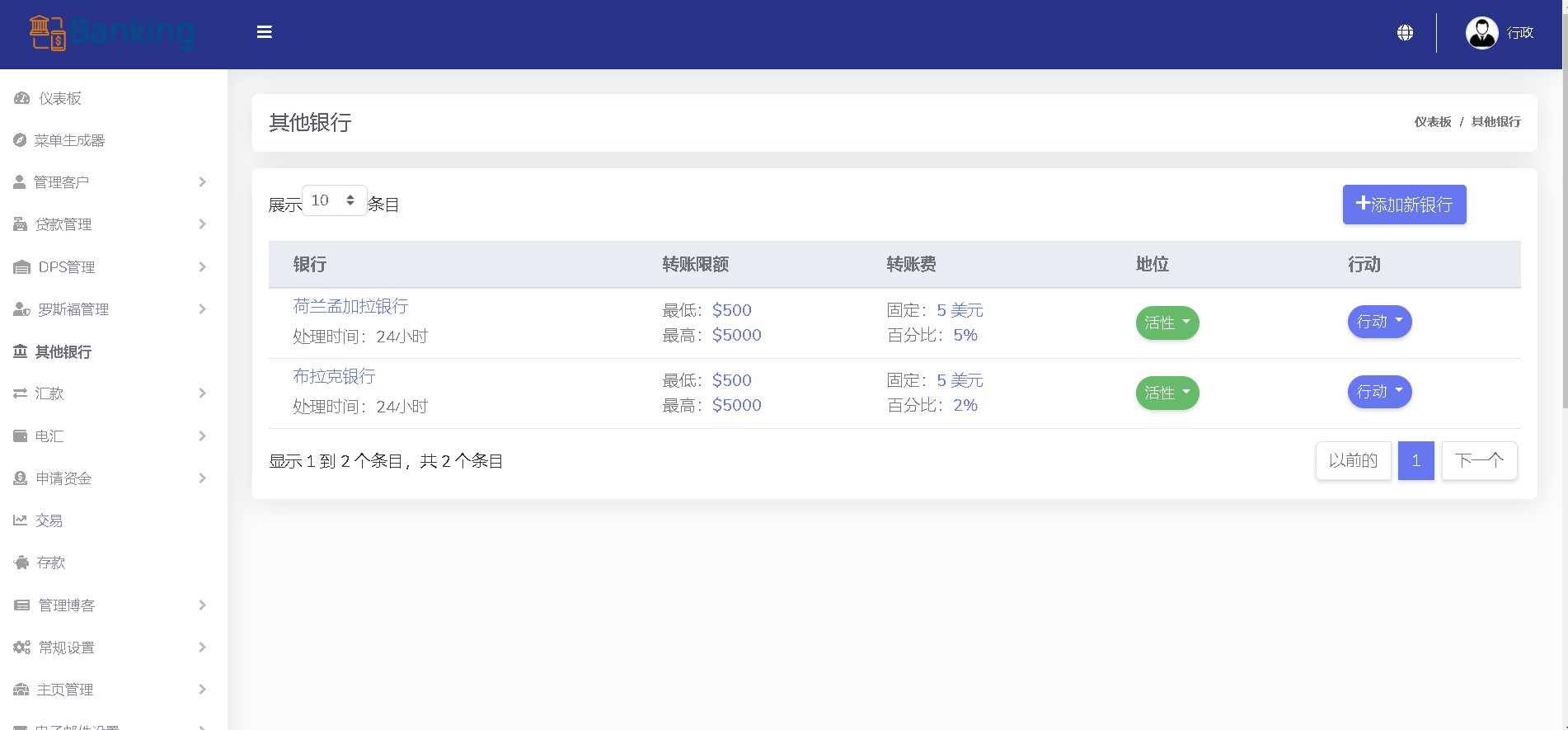The image size is (1568, 730).
Task: Open 仪表板 dashboard from the sidebar
Action: [x=59, y=98]
